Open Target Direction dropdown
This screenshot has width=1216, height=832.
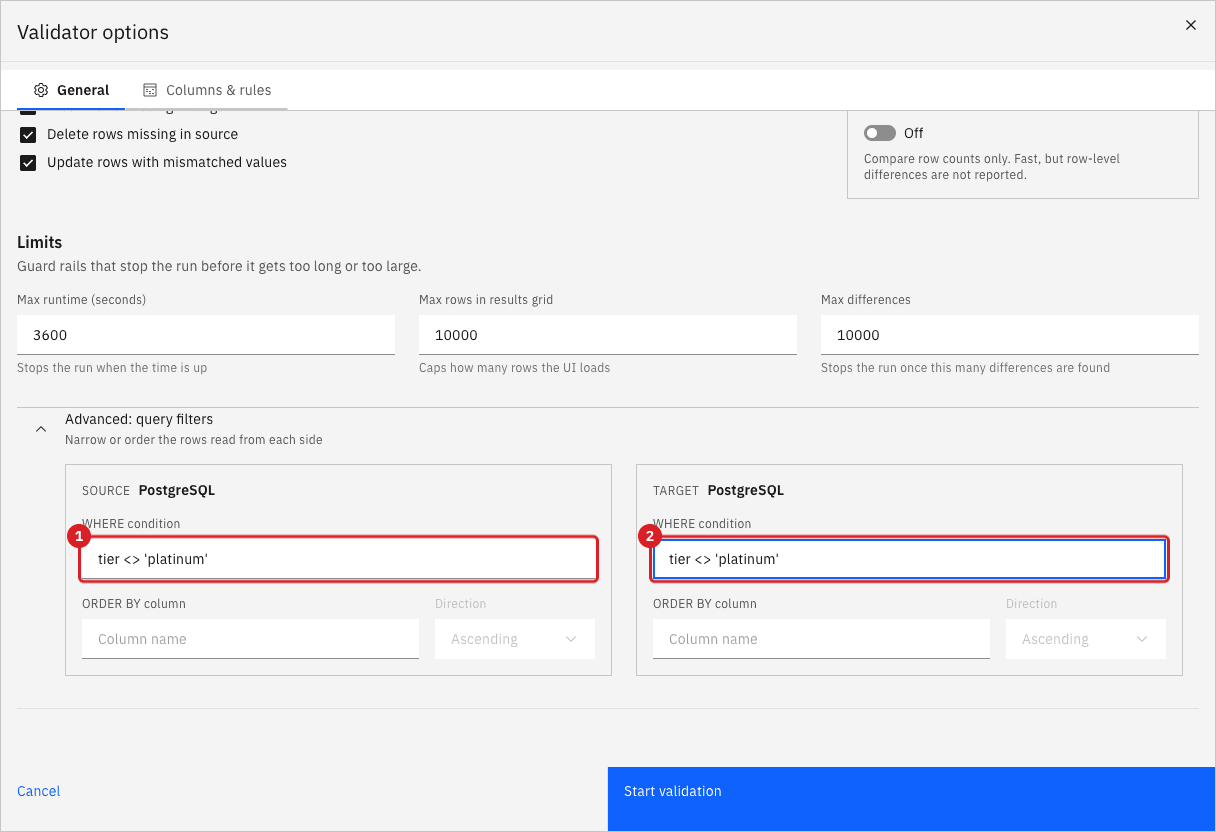coord(1086,639)
